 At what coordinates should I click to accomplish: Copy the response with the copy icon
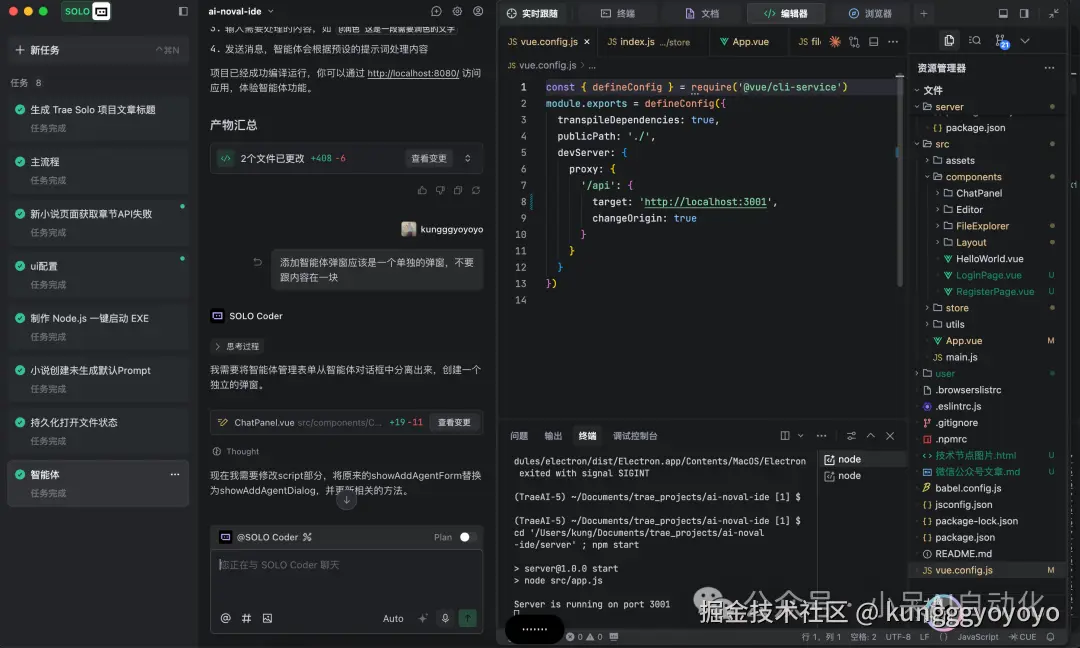tap(458, 190)
